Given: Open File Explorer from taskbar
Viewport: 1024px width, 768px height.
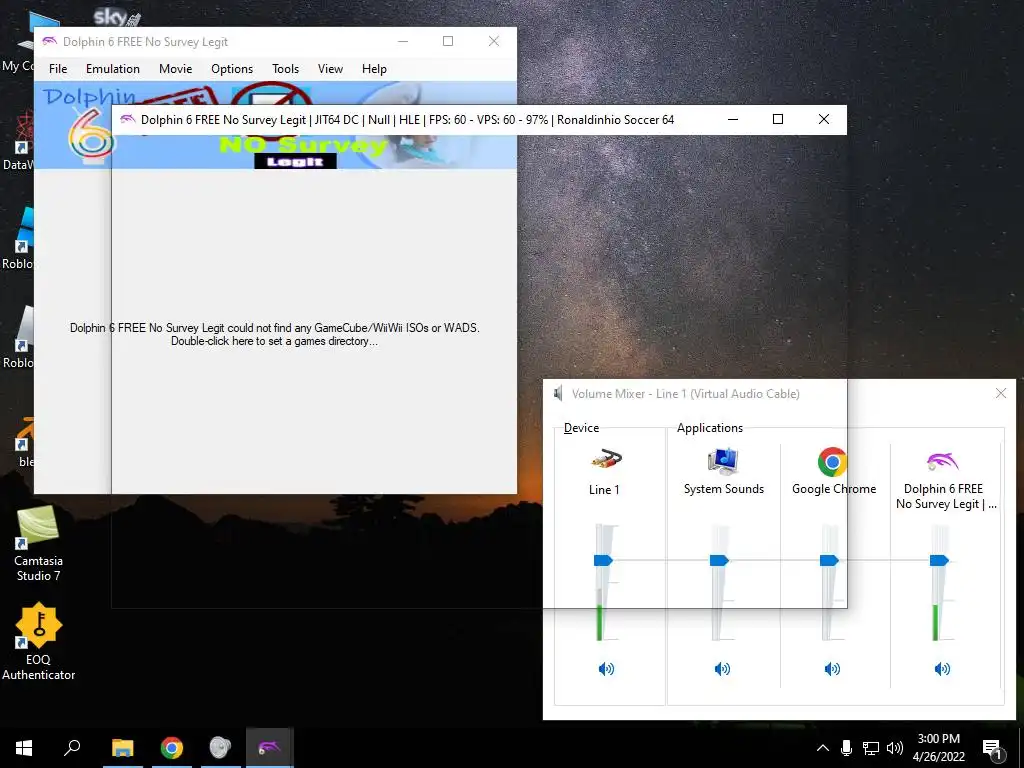Looking at the screenshot, I should tap(122, 748).
